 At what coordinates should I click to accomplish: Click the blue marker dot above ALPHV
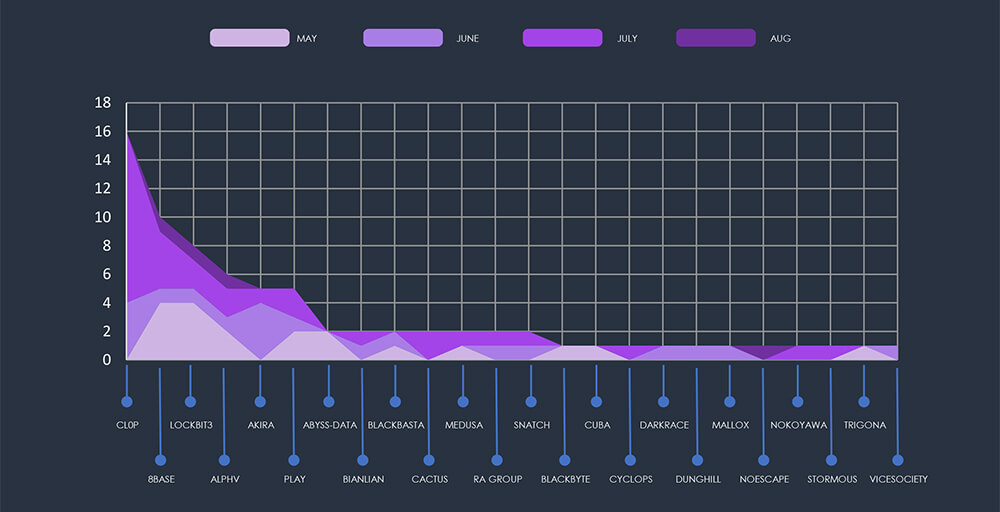224,460
